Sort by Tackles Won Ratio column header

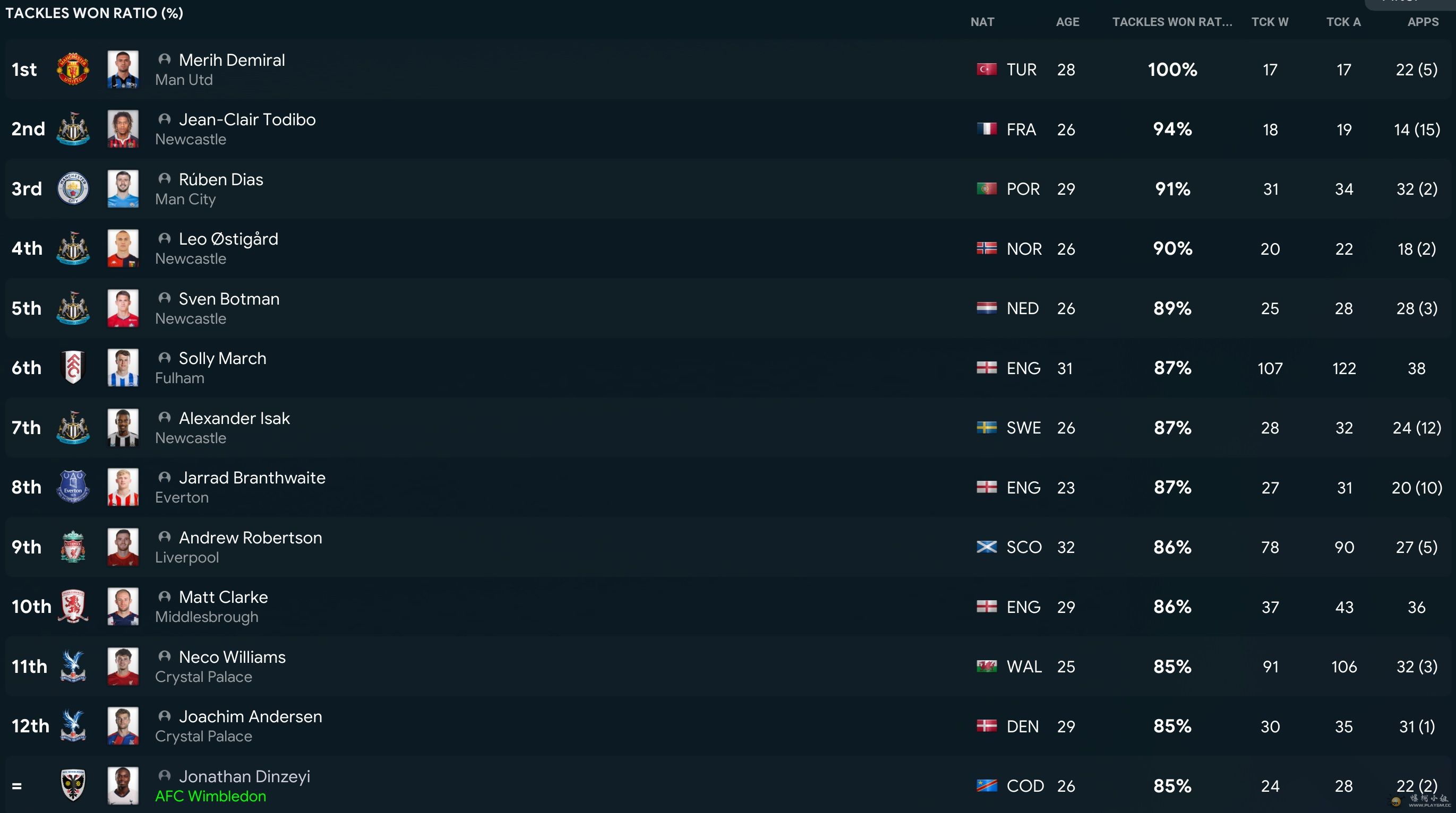(x=1172, y=22)
